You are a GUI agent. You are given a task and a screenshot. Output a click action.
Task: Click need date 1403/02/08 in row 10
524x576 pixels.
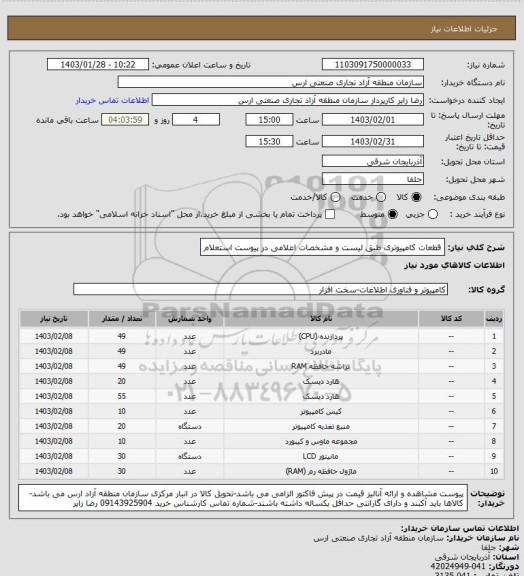tap(54, 471)
